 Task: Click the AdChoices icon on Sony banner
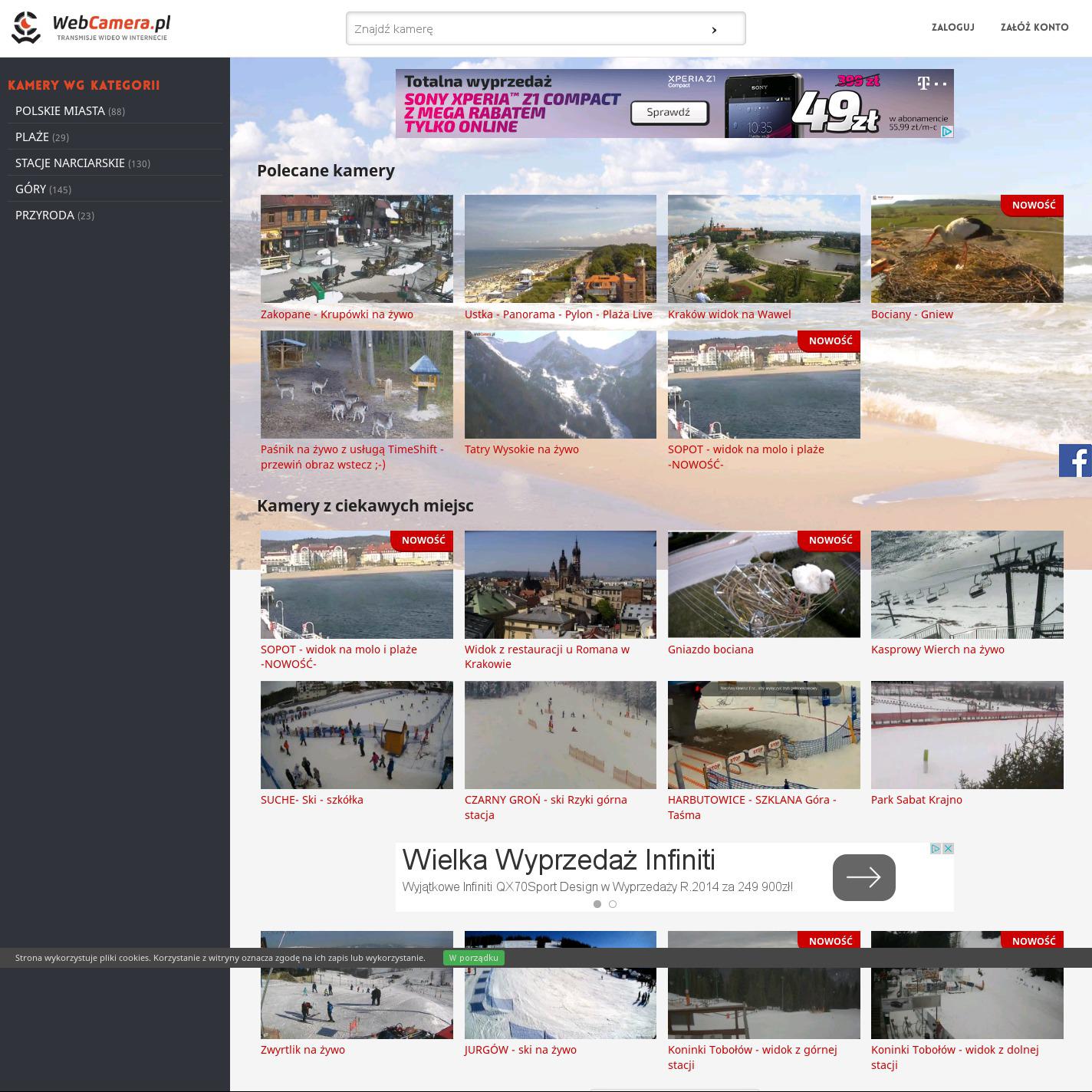(947, 132)
